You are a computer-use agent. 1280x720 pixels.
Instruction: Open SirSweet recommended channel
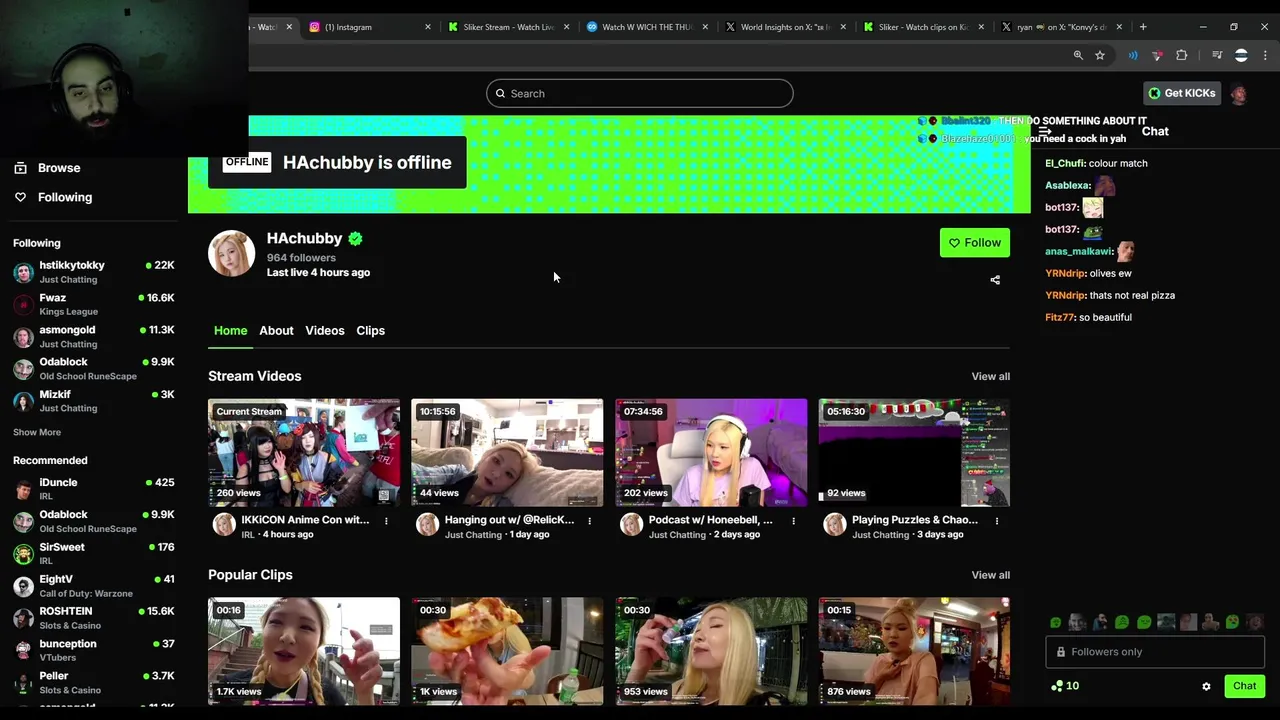pos(94,554)
